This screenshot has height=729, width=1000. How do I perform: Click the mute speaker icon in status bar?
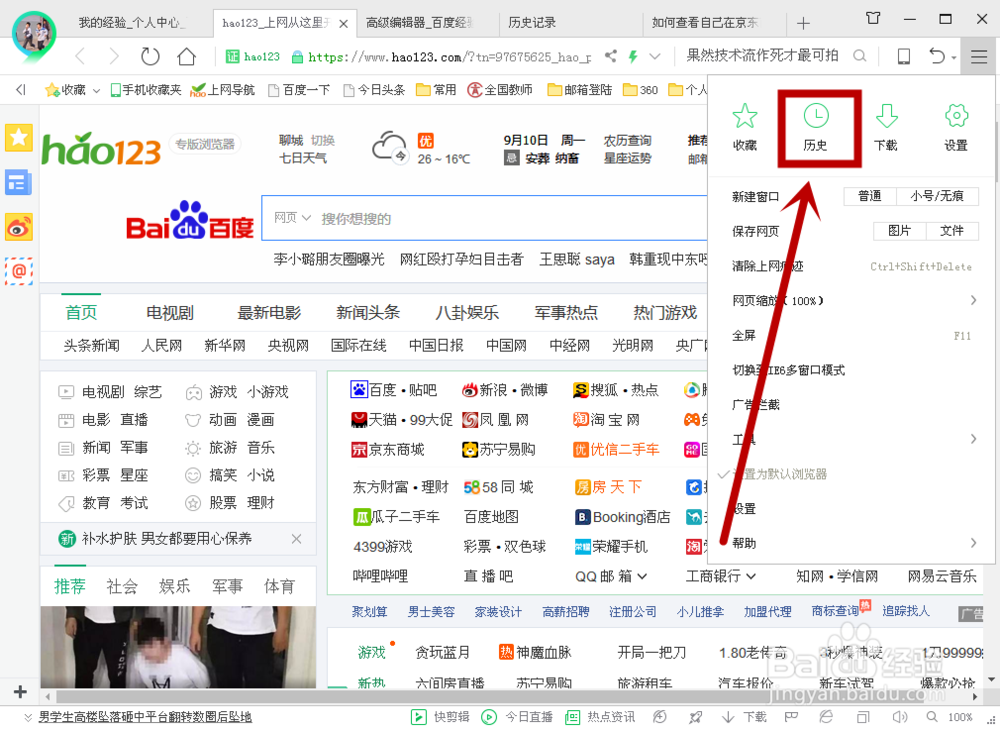pyautogui.click(x=899, y=717)
